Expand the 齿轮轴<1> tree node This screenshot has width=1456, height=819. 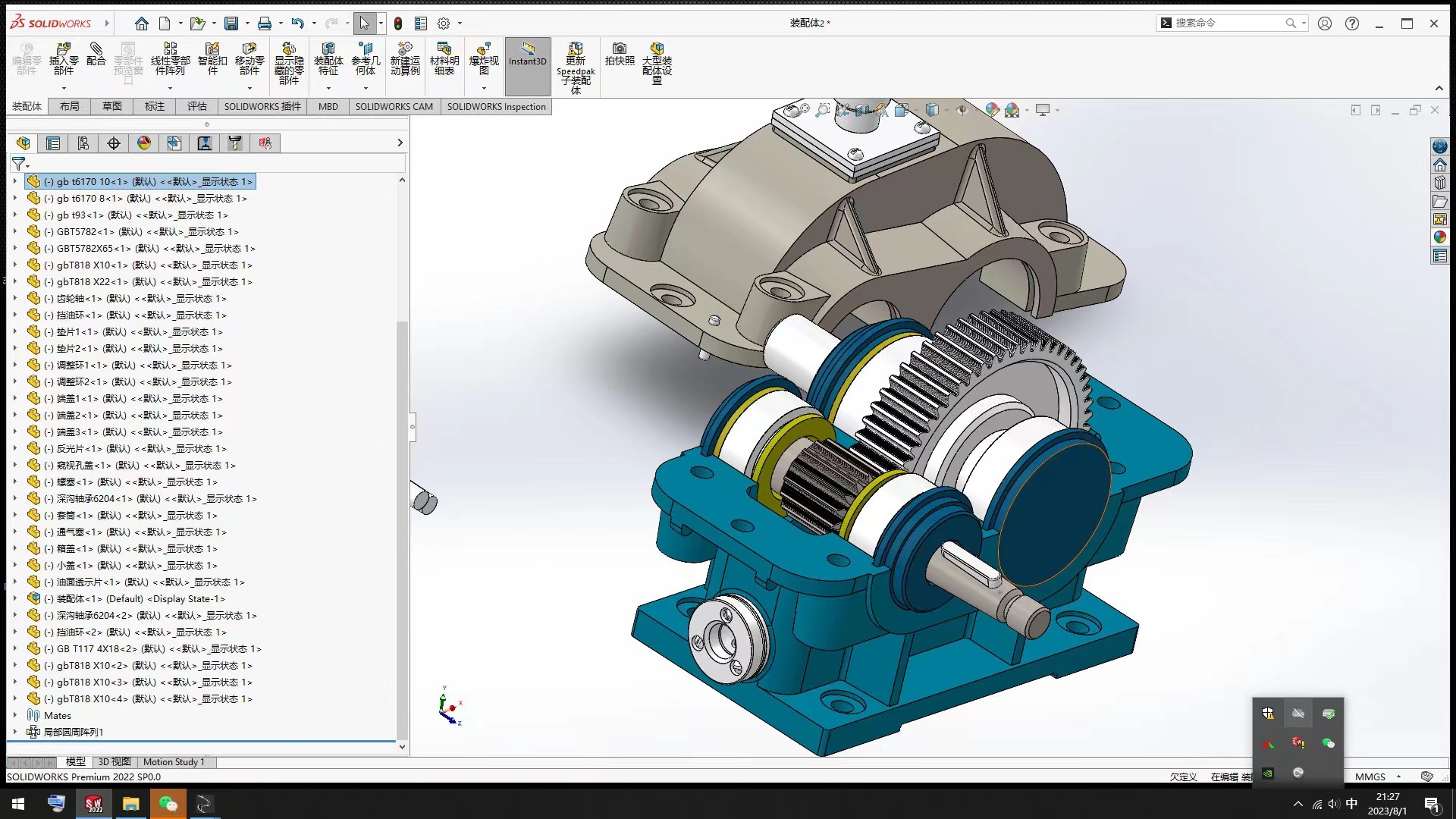(14, 298)
